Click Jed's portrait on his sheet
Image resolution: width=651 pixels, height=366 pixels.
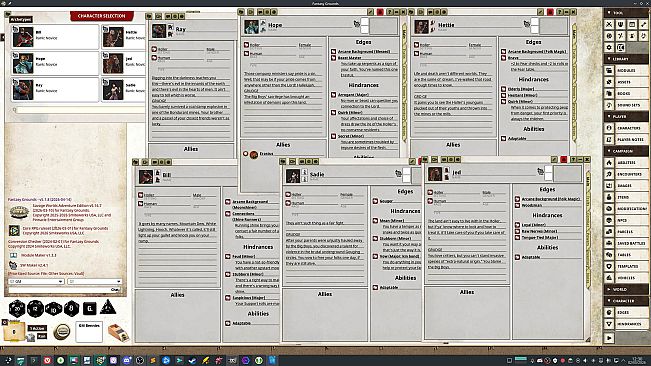[x=435, y=174]
